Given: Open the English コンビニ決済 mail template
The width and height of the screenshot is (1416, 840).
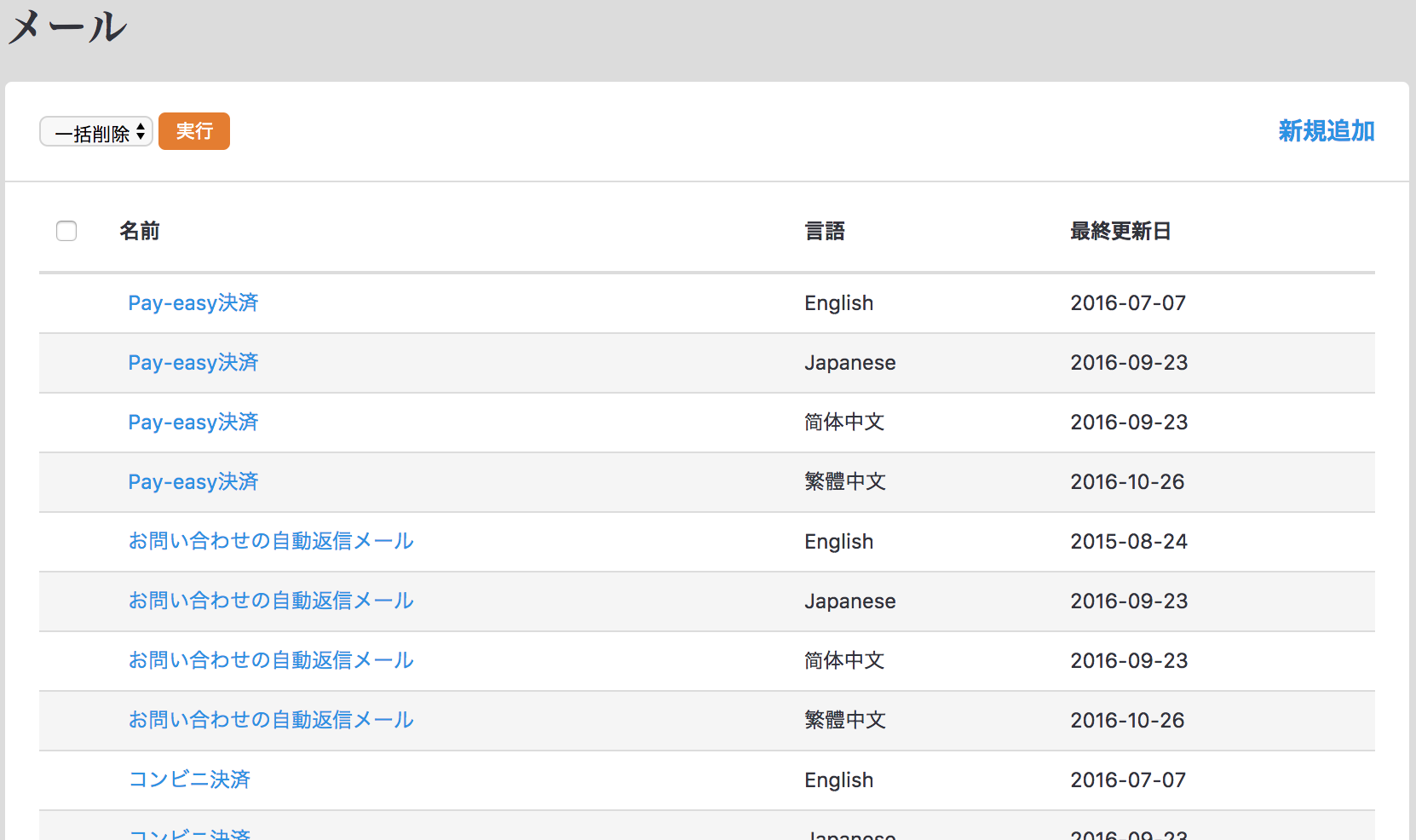Looking at the screenshot, I should click(189, 780).
